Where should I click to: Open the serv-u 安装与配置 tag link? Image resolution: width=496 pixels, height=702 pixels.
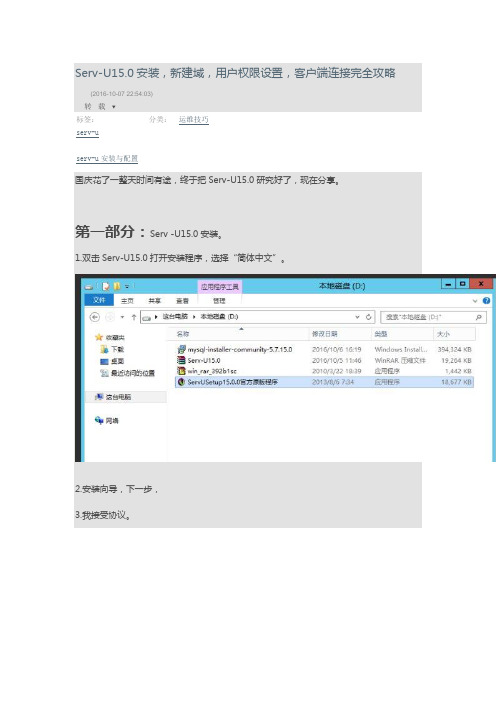click(107, 158)
